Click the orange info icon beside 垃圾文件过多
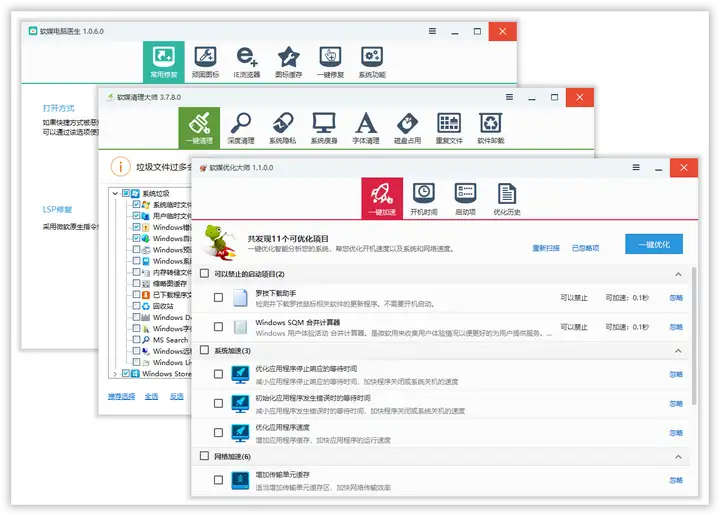This screenshot has width=720, height=516. click(120, 167)
